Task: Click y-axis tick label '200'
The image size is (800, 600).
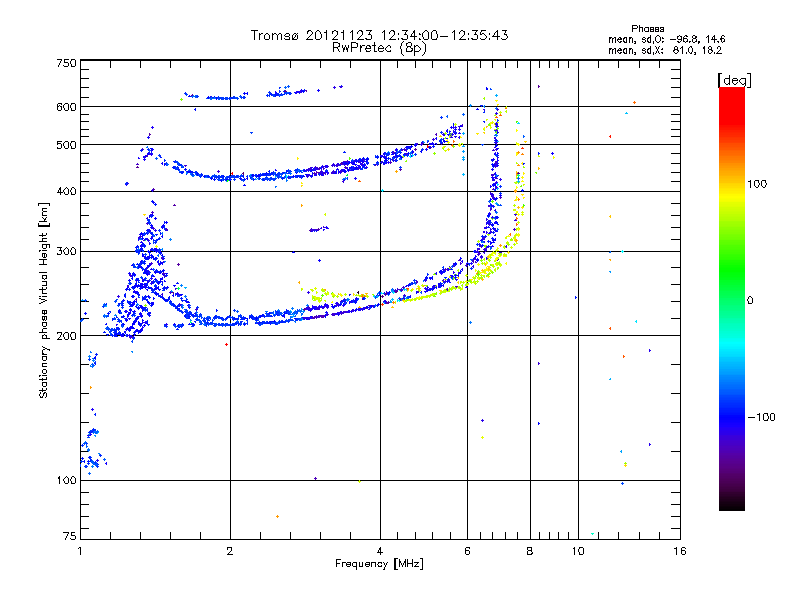Action: point(66,336)
